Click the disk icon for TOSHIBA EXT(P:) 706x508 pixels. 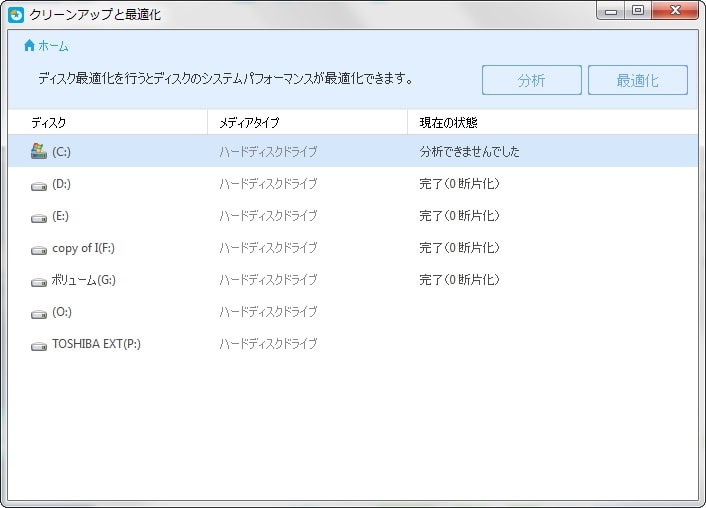coord(39,345)
